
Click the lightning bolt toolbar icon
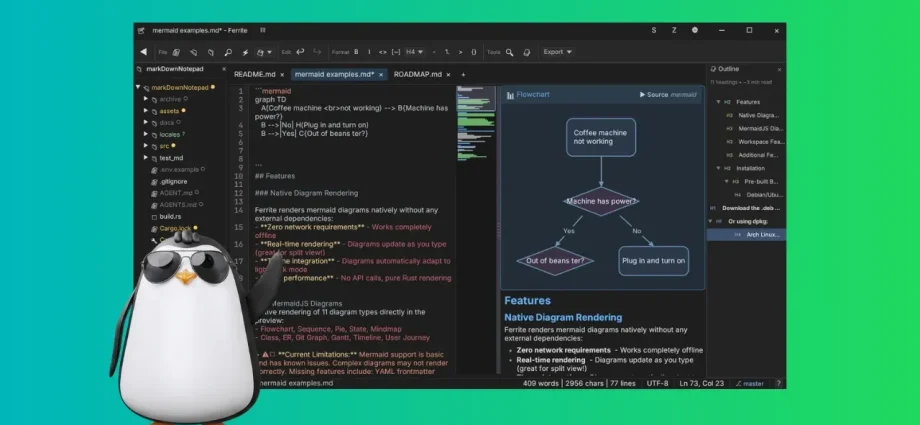[x=245, y=52]
